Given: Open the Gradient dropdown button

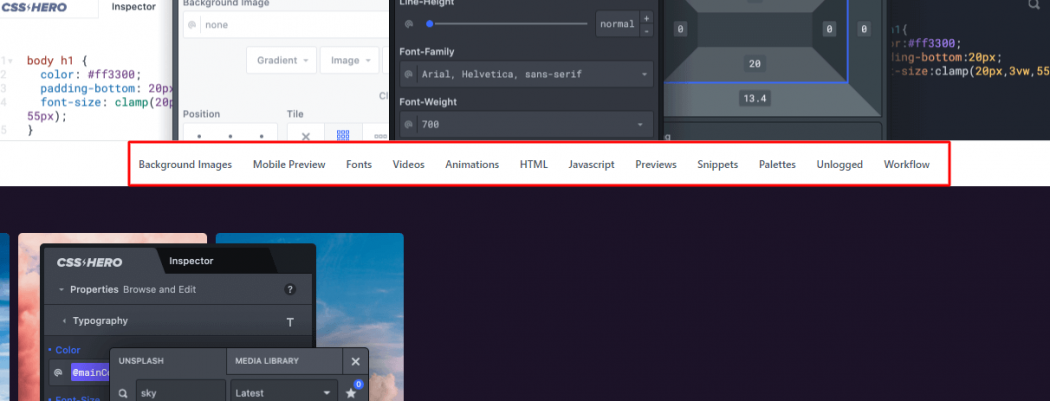Looking at the screenshot, I should tap(281, 60).
